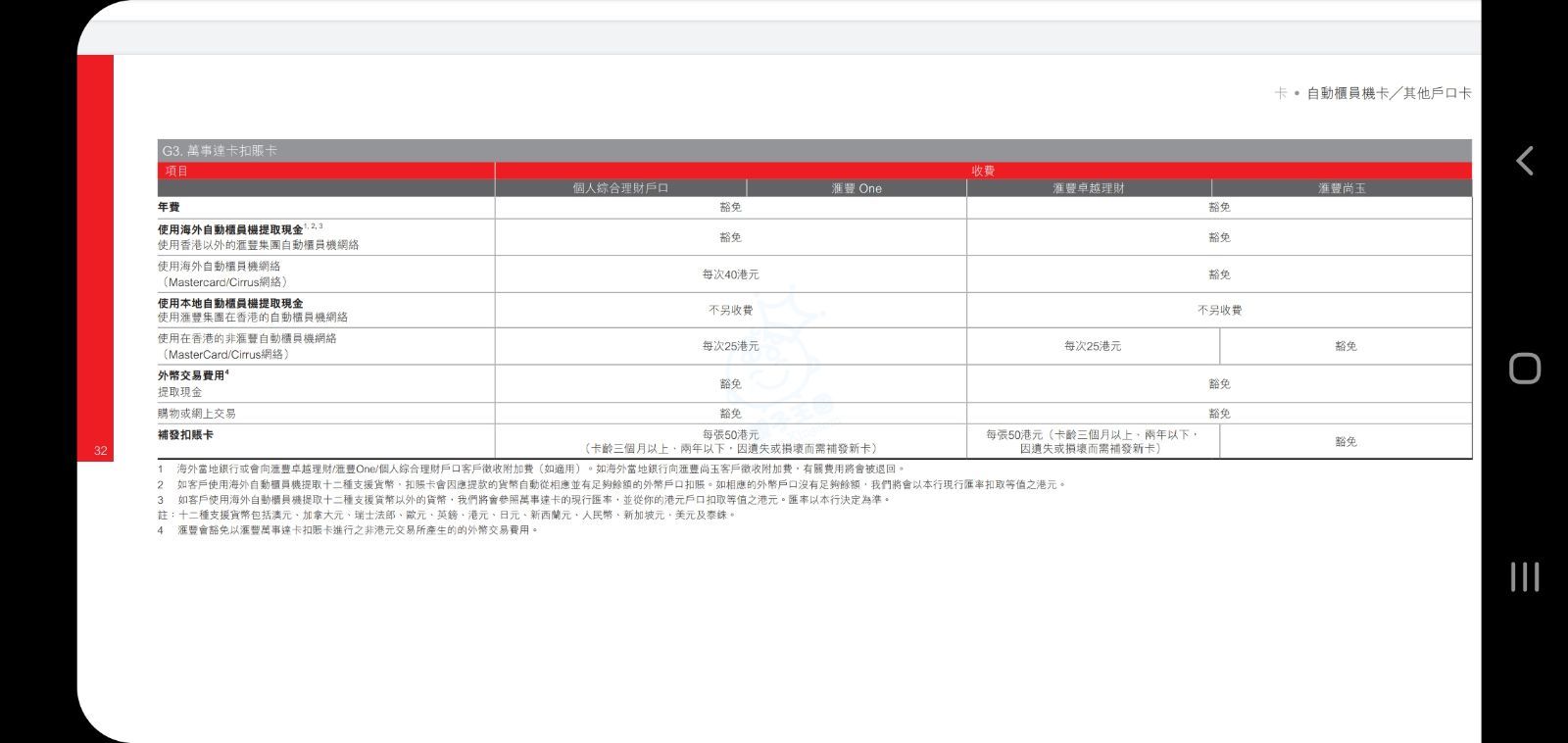
Task: Select footnote 1 about 海外當地銀行
Action: pyautogui.click(x=533, y=469)
